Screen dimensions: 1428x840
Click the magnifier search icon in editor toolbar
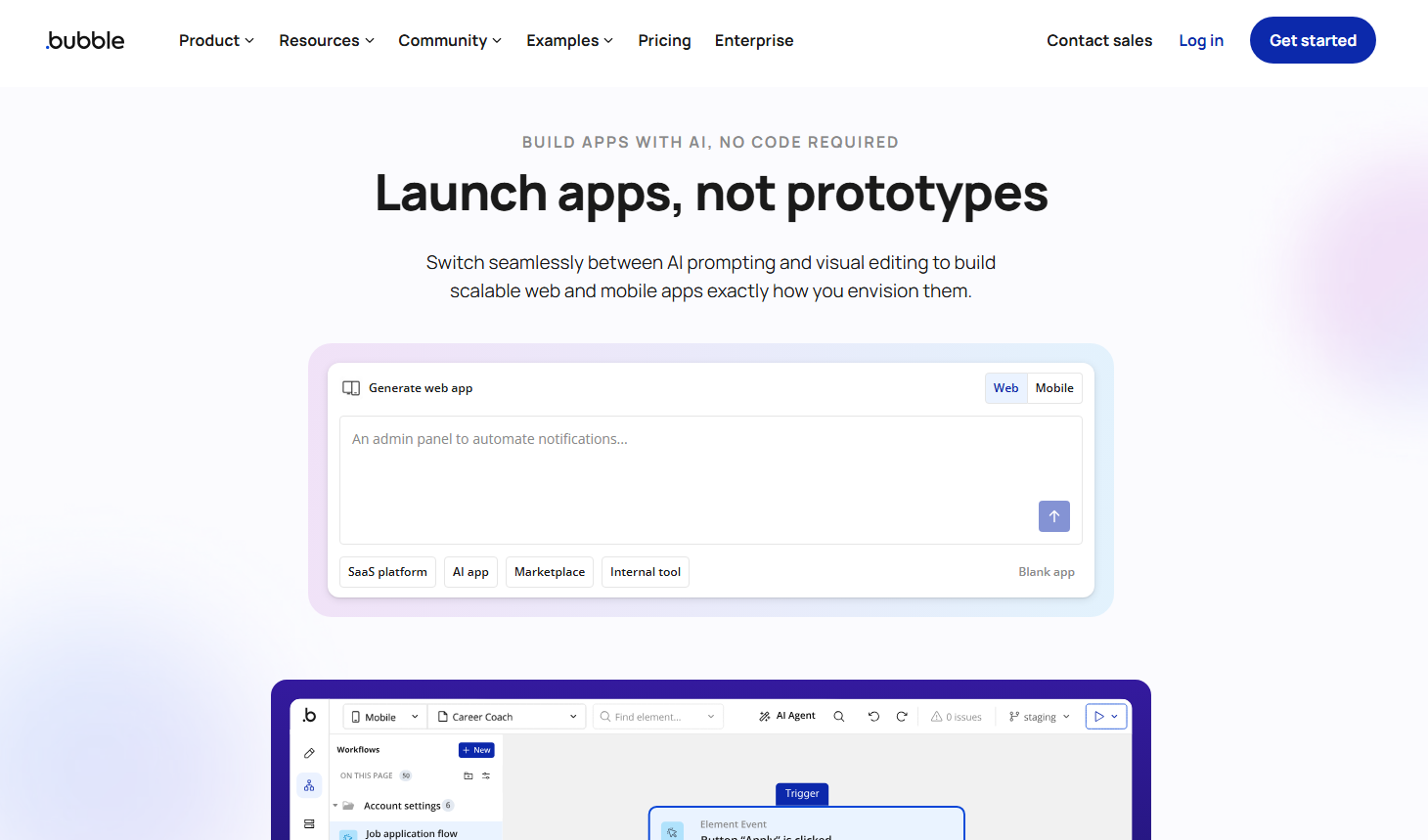[x=839, y=717]
